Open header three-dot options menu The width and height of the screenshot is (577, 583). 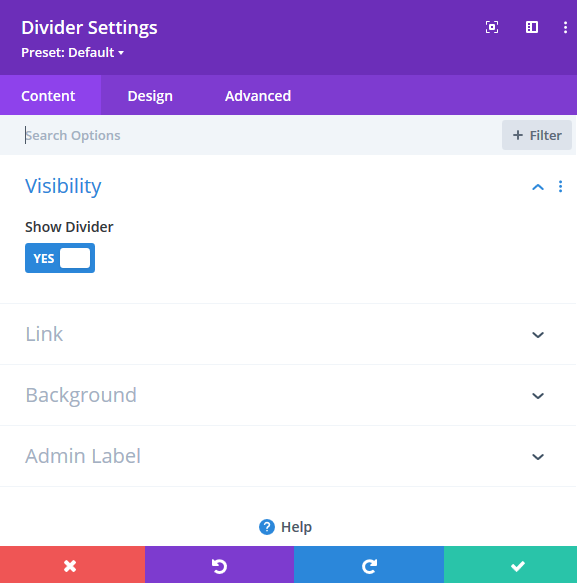point(565,27)
